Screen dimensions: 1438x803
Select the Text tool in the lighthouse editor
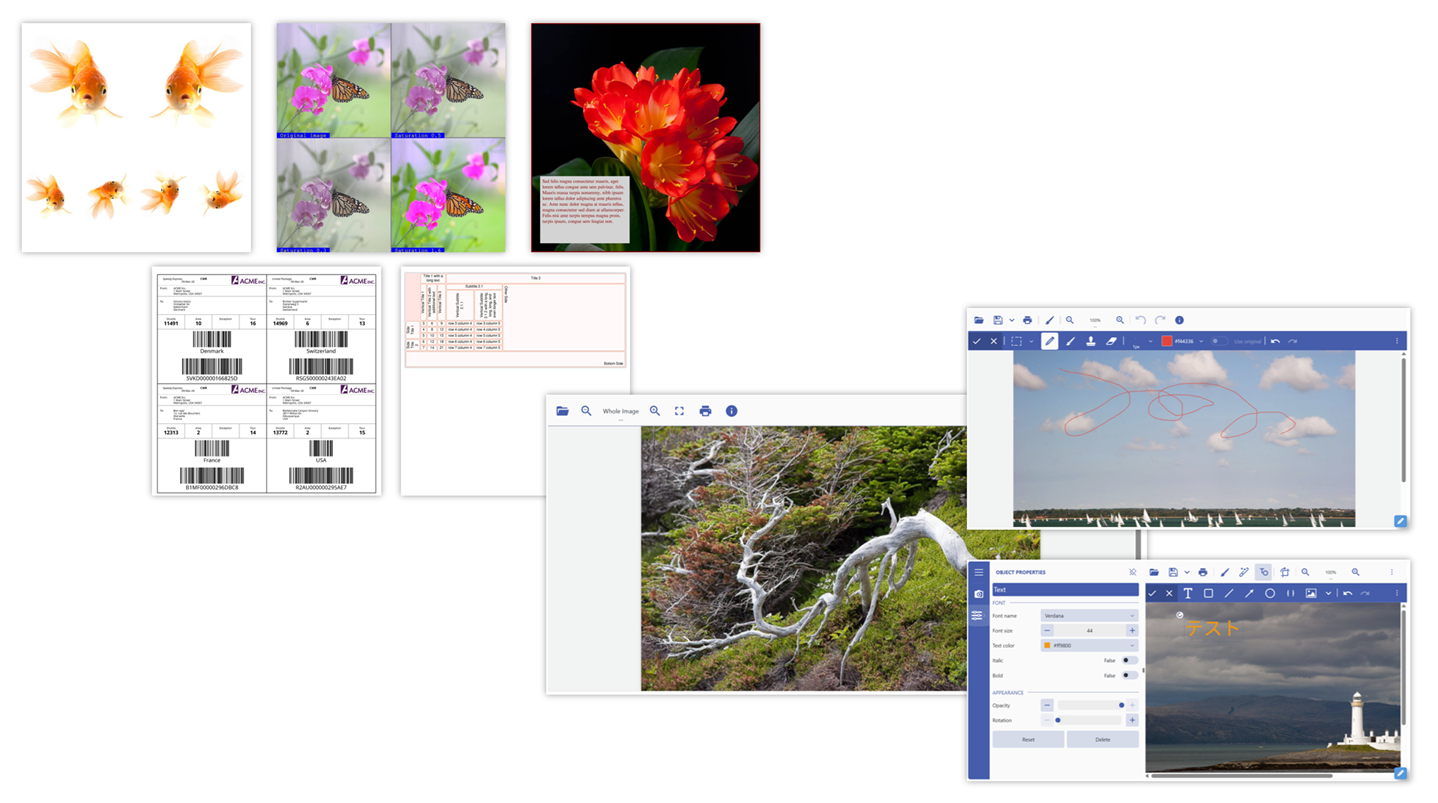(1188, 593)
